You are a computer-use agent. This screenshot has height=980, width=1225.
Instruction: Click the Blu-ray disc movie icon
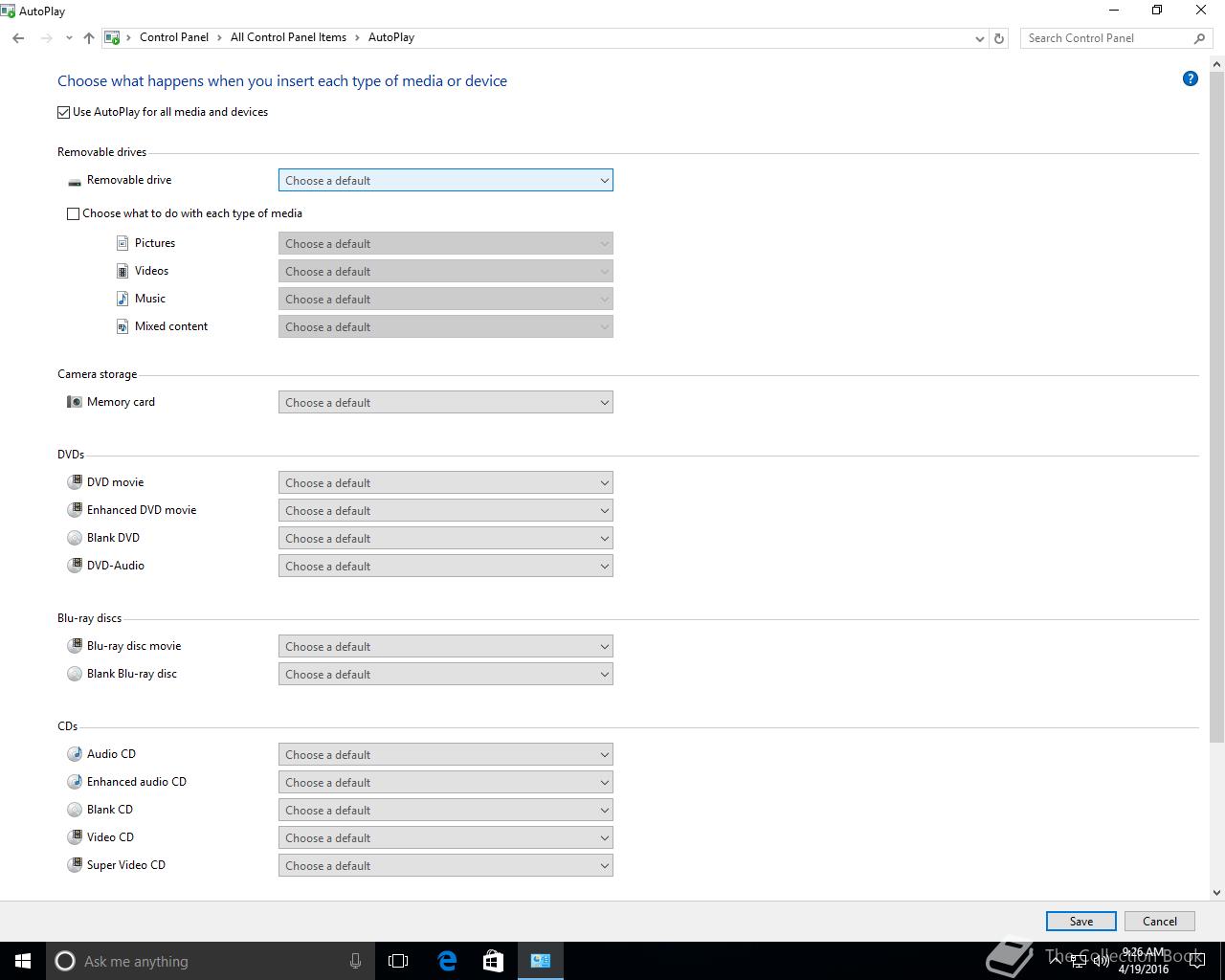pyautogui.click(x=75, y=646)
